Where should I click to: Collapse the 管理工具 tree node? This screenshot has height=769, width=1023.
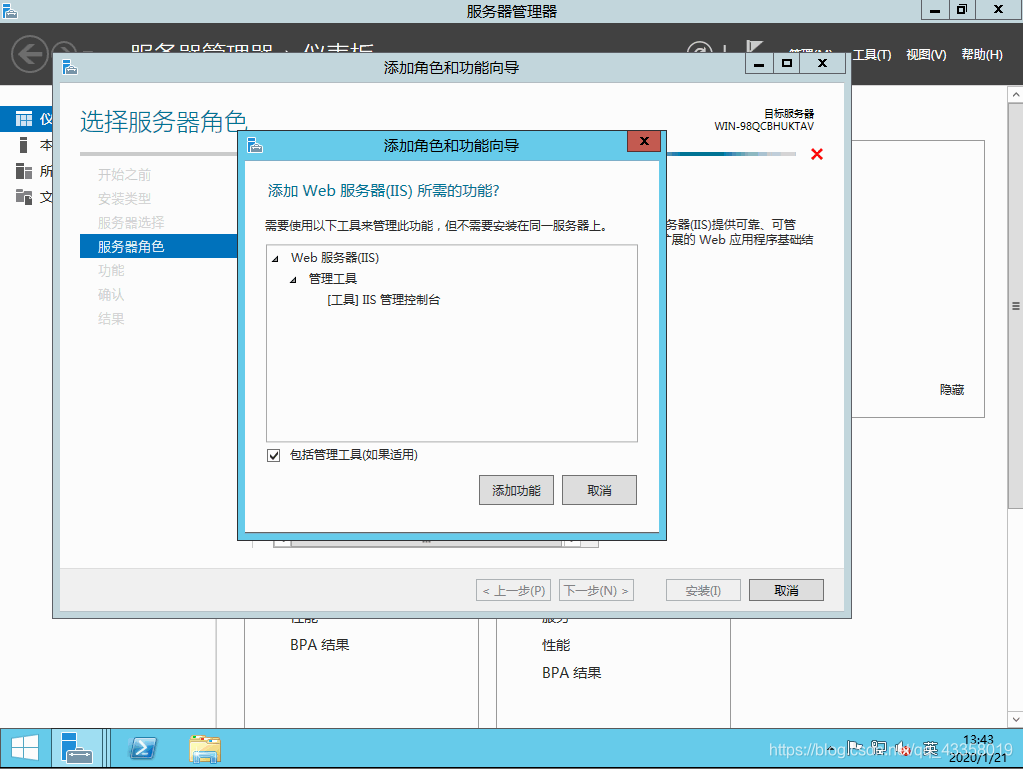(293, 280)
